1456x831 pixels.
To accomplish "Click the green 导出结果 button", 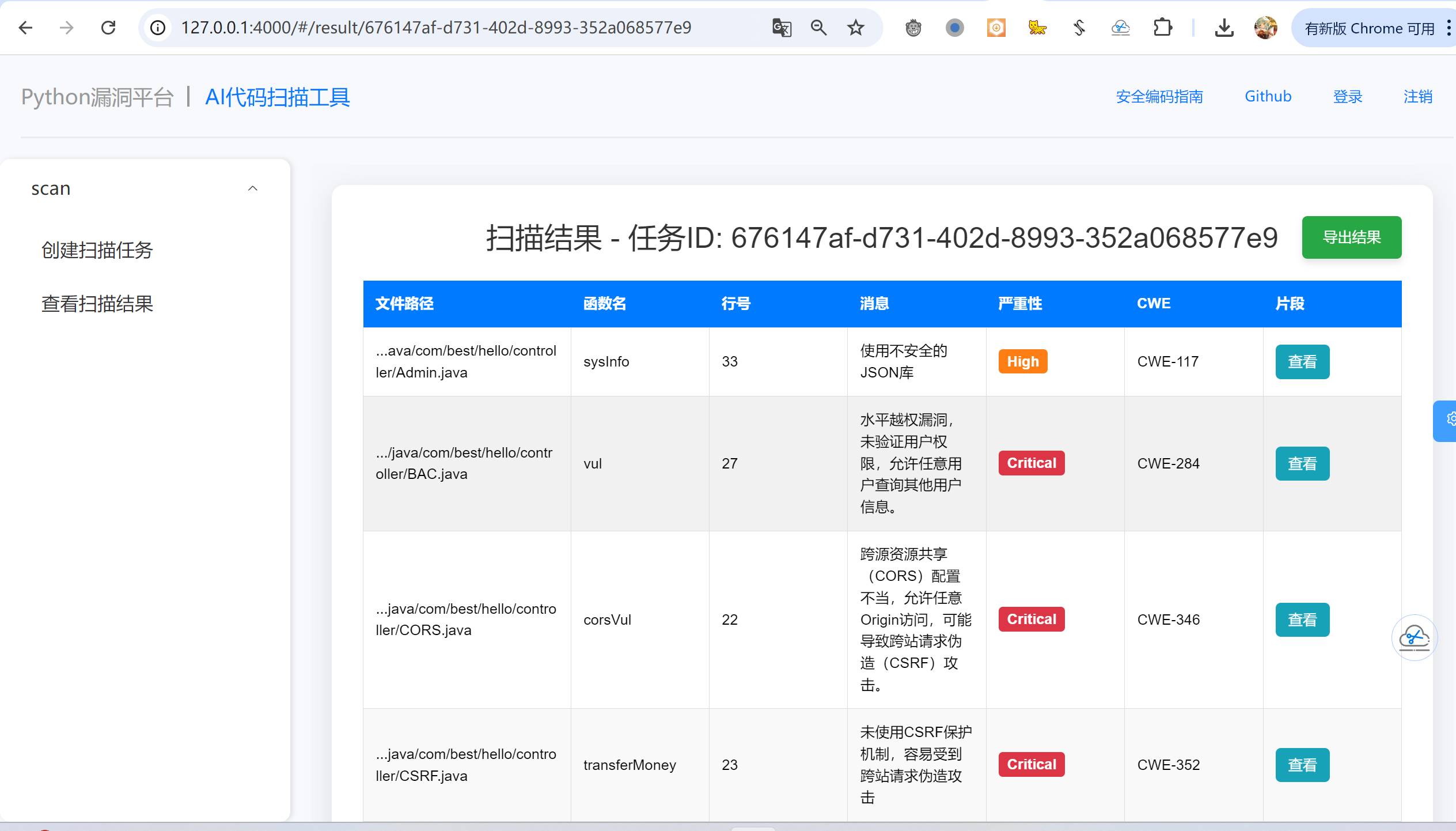I will 1351,237.
